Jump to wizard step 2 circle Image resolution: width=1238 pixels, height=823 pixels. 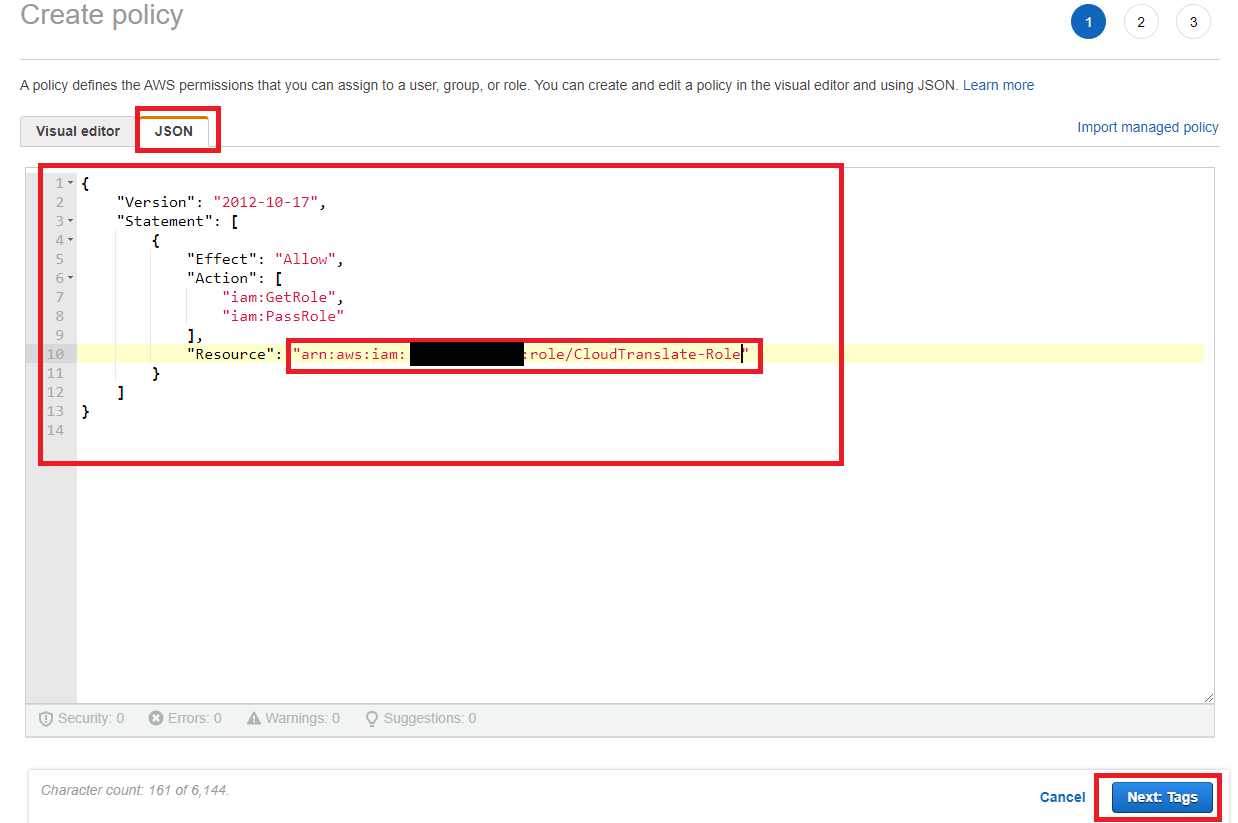point(1141,22)
